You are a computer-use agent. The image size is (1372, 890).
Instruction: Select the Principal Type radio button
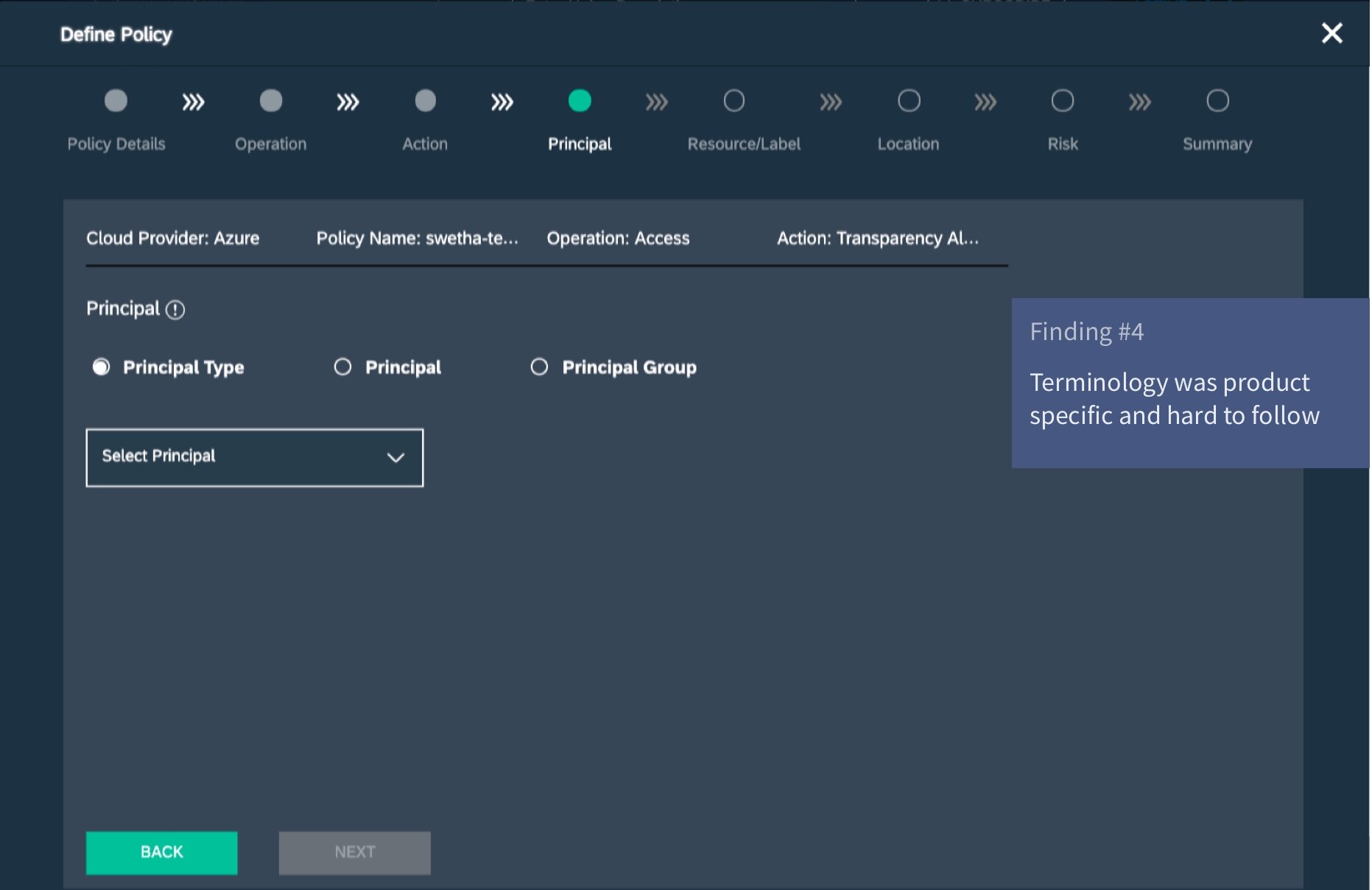102,367
